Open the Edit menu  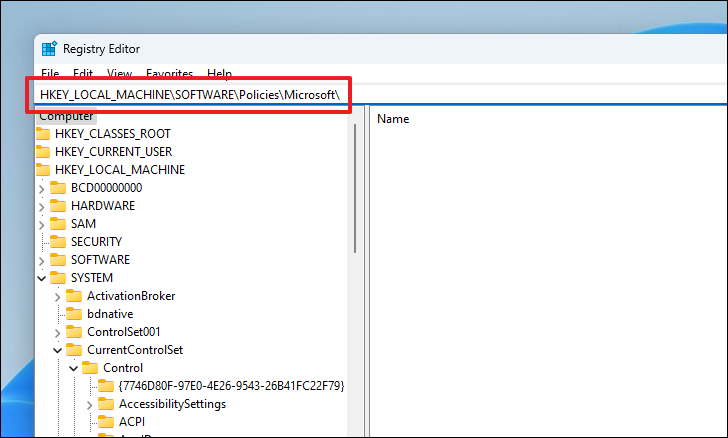point(83,73)
